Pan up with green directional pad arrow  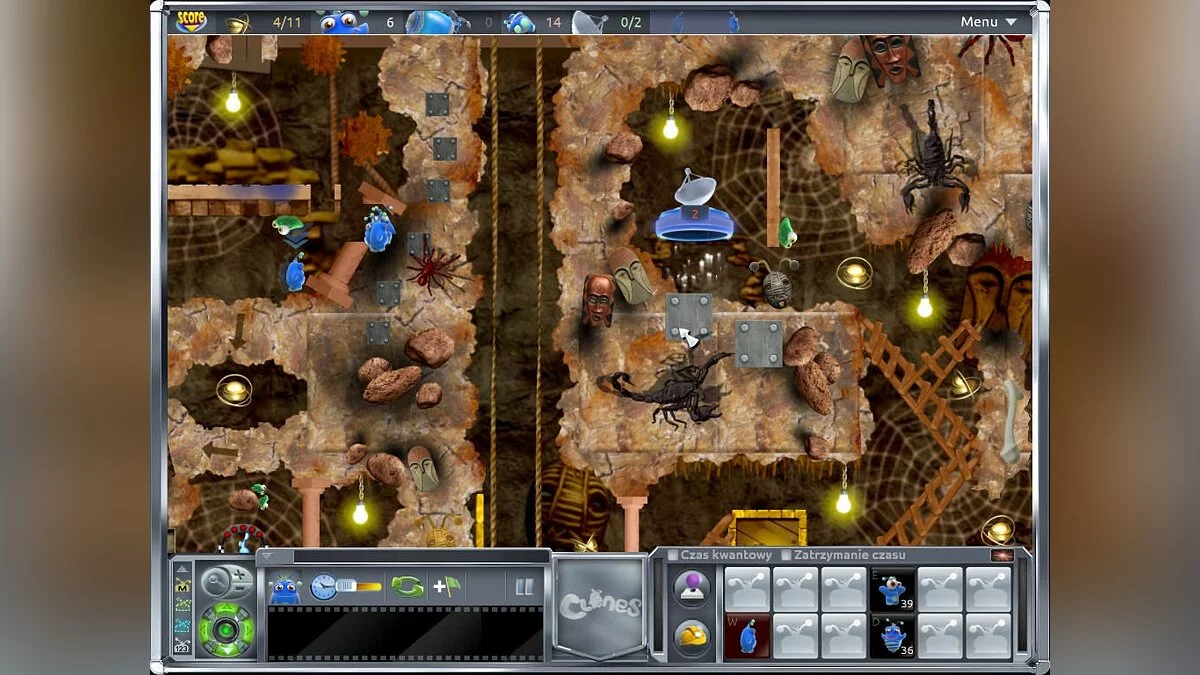(x=225, y=608)
